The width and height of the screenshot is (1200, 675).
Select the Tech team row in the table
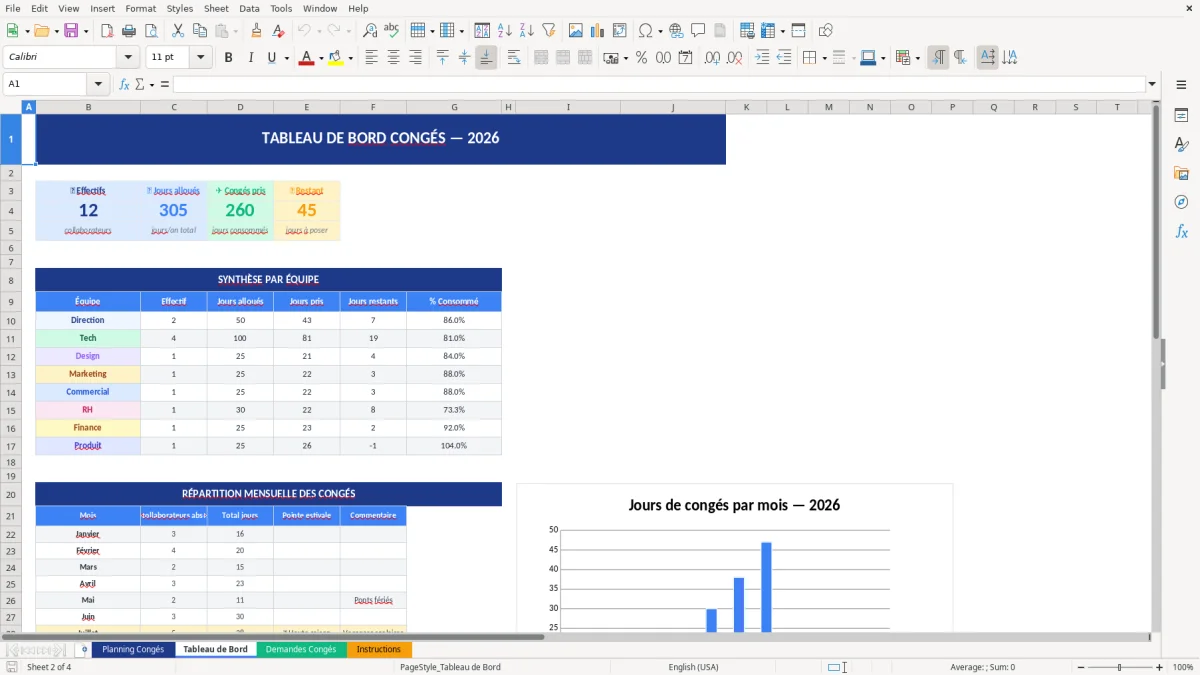(x=88, y=338)
